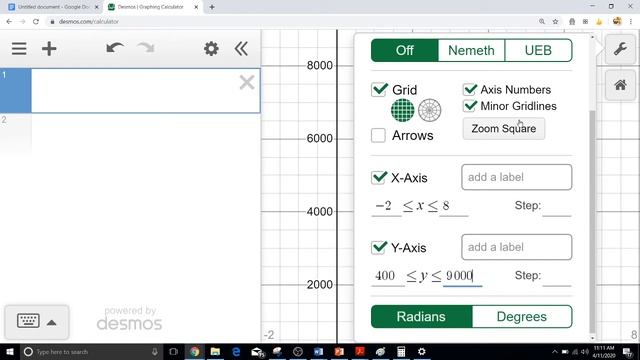Image resolution: width=640 pixels, height=360 pixels.
Task: Click the Zoom Square button
Action: point(504,129)
